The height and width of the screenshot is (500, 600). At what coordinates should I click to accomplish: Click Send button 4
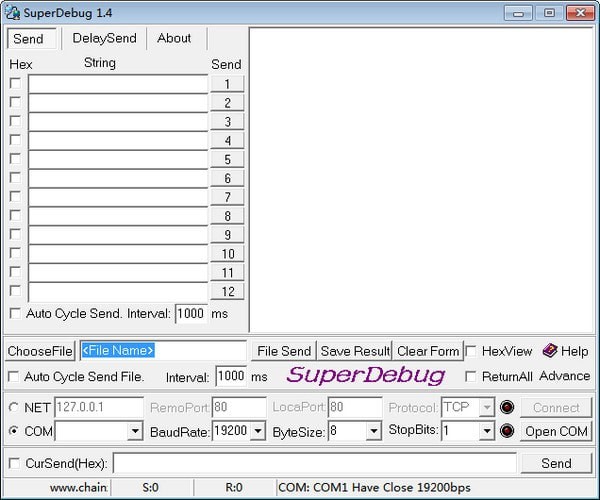click(227, 140)
